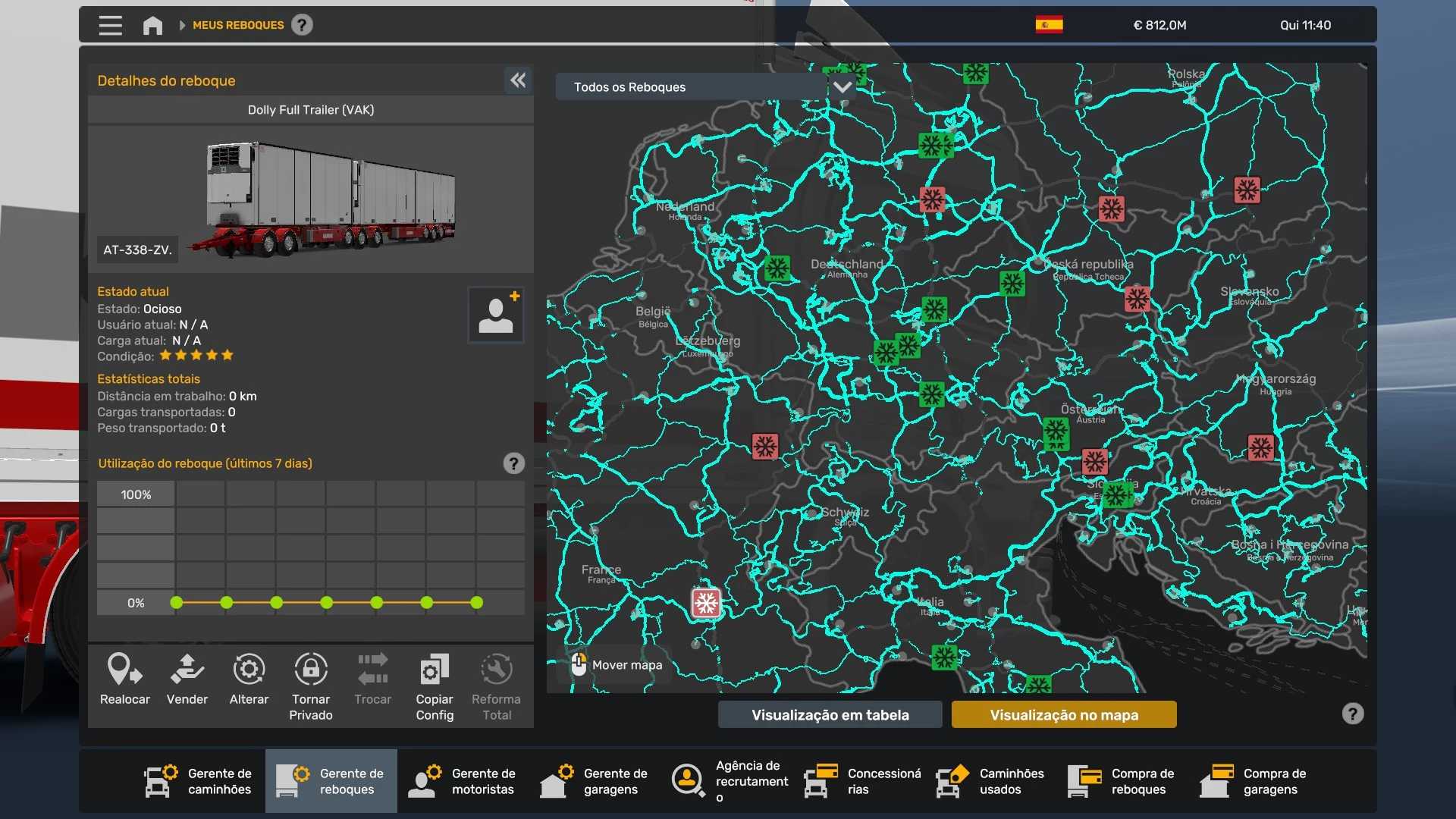Switch to Visualização em tabela
1456x819 pixels.
coord(830,714)
